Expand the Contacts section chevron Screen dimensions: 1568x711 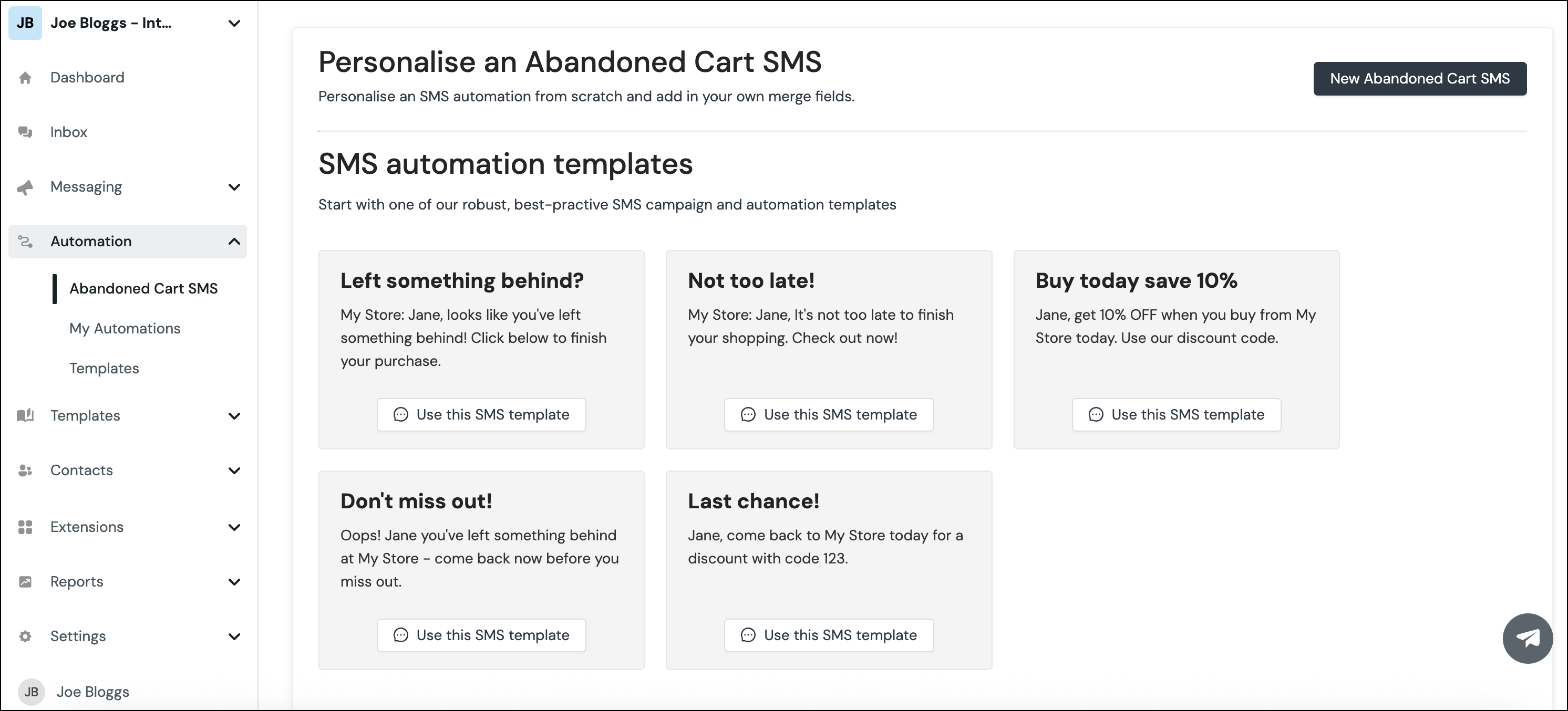click(x=235, y=470)
